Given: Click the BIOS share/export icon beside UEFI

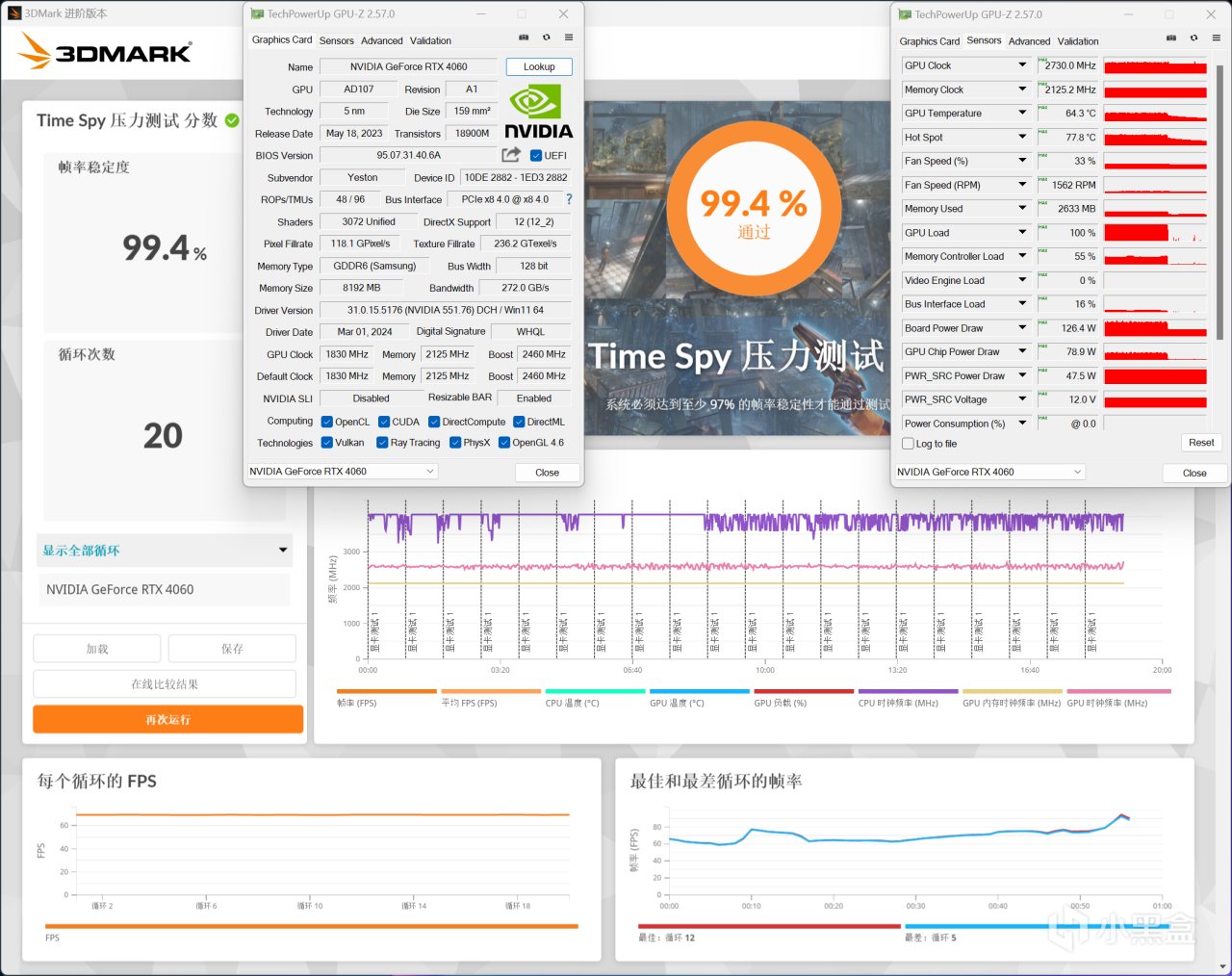Looking at the screenshot, I should click(x=511, y=155).
